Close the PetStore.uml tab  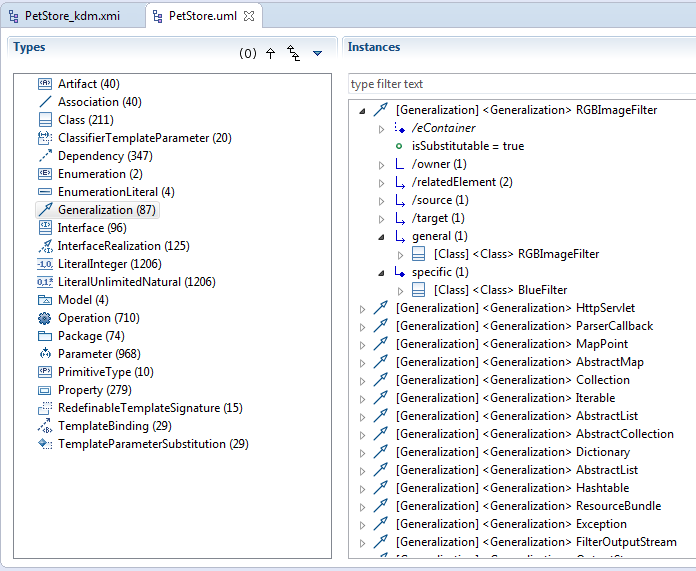coord(249,16)
